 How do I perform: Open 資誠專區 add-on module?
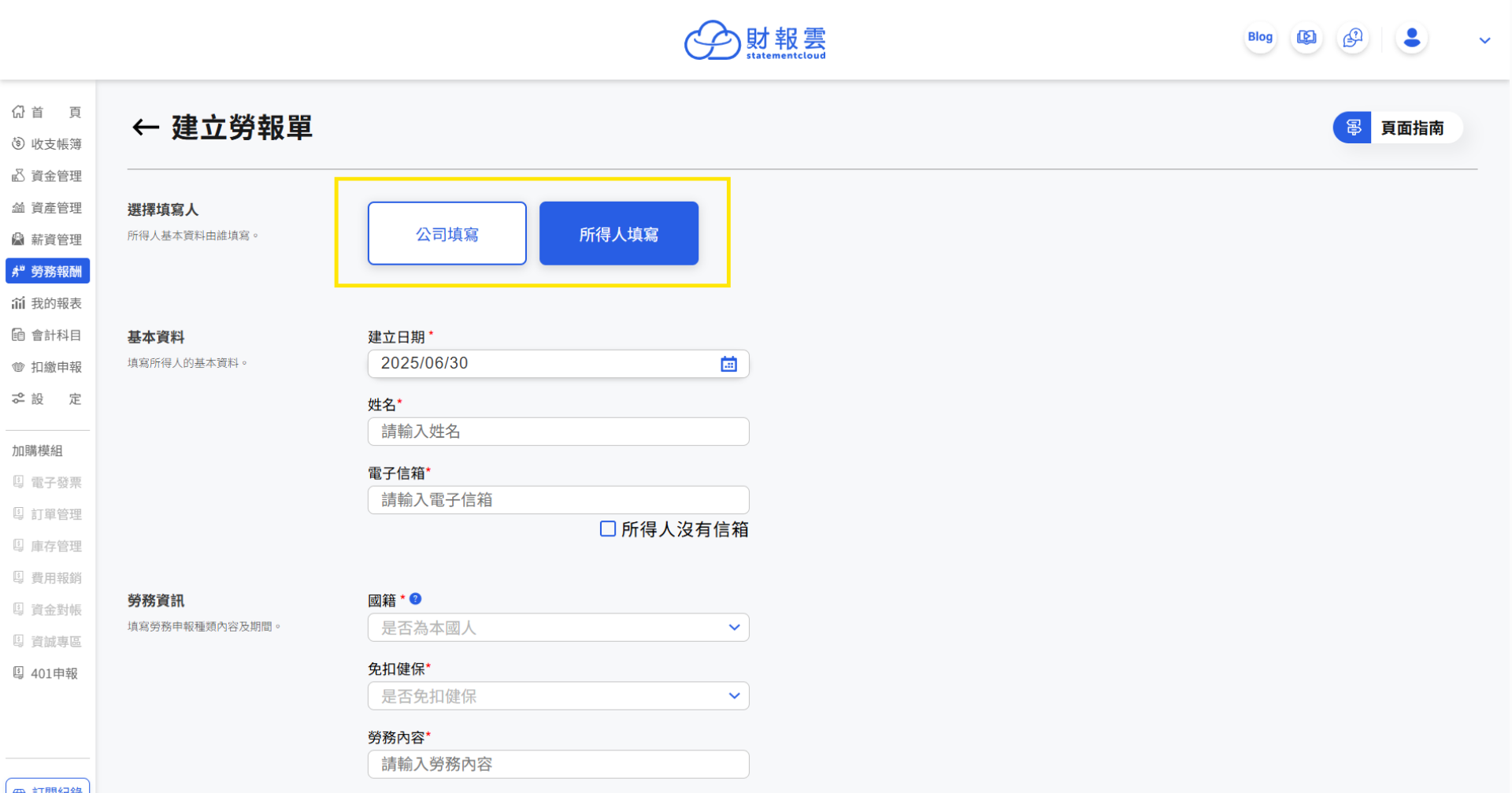[x=47, y=641]
